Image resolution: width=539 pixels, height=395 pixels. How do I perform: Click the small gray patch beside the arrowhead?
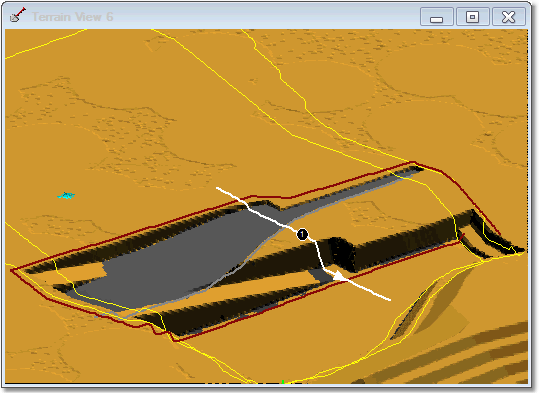pyautogui.click(x=318, y=276)
